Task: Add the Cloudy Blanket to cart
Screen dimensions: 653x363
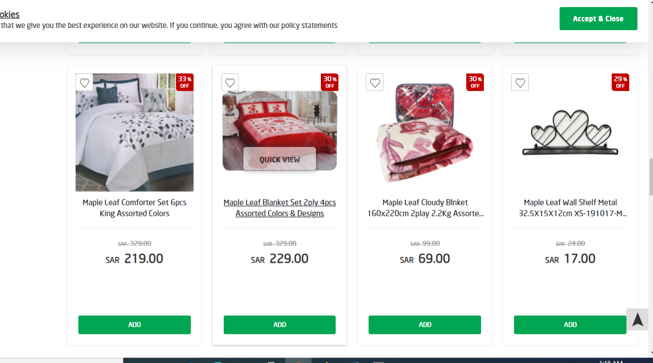Action: (x=425, y=325)
